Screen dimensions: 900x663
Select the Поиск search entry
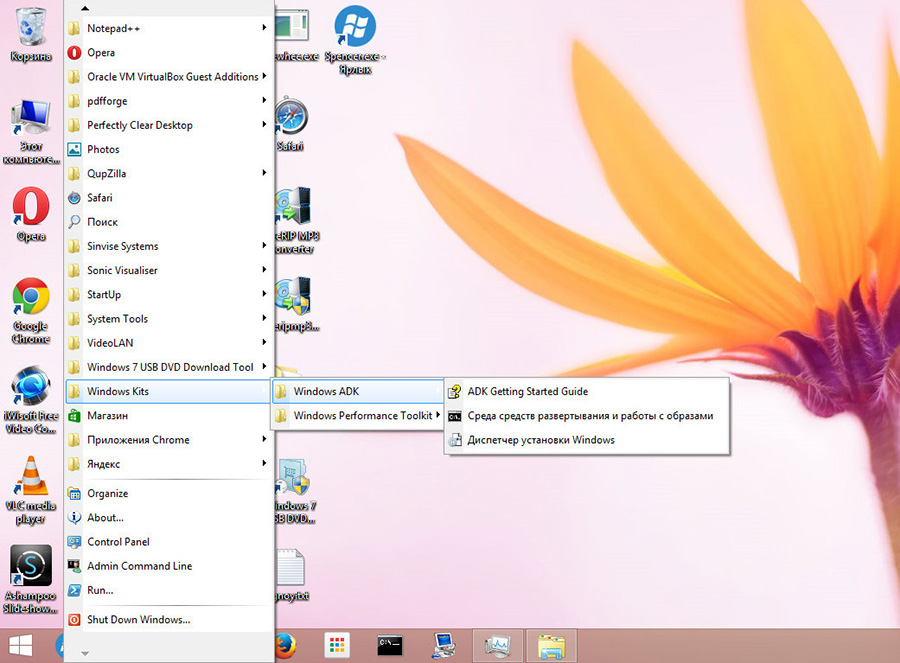[x=169, y=222]
